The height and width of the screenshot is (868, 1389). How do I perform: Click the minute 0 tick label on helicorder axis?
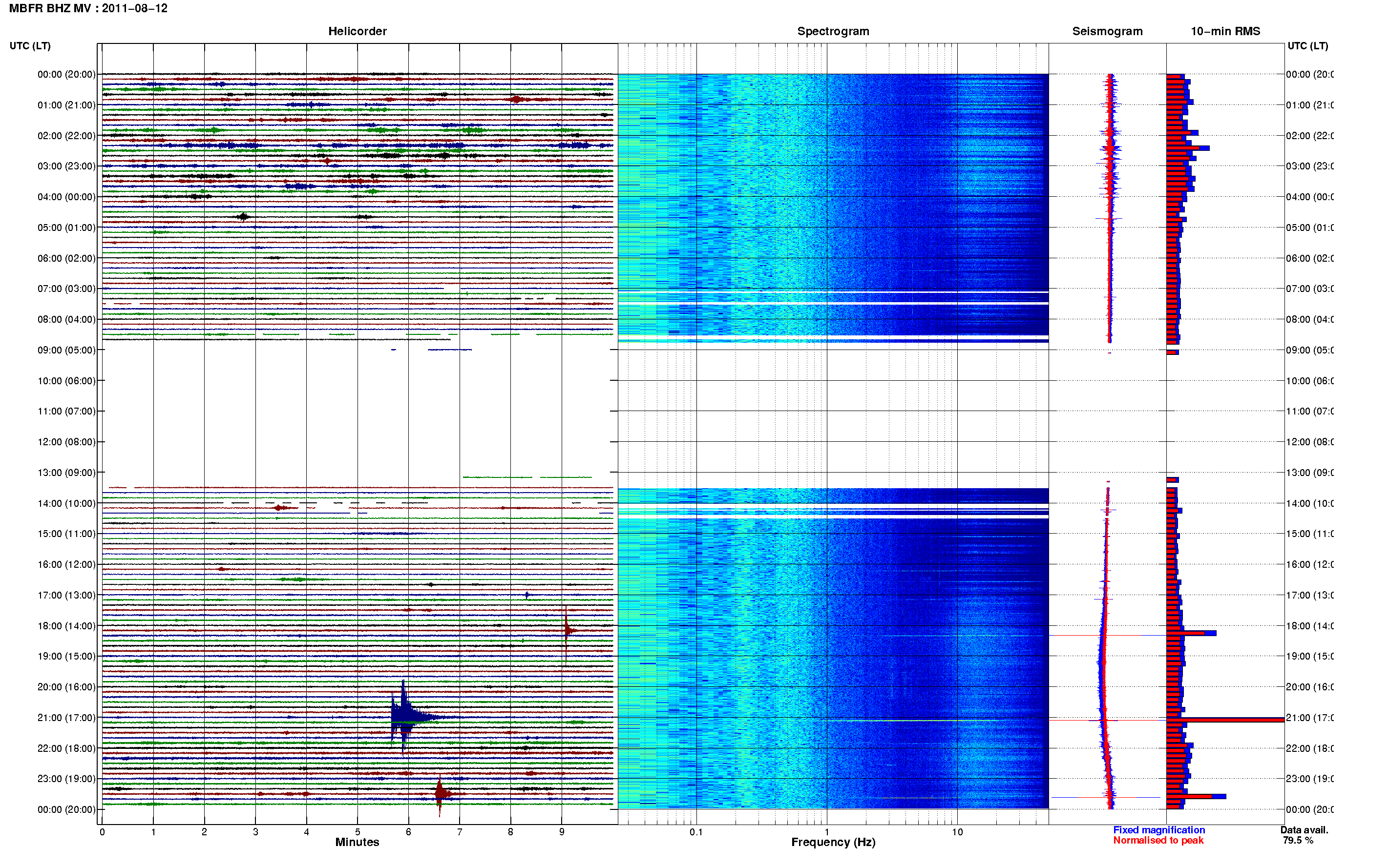102,832
